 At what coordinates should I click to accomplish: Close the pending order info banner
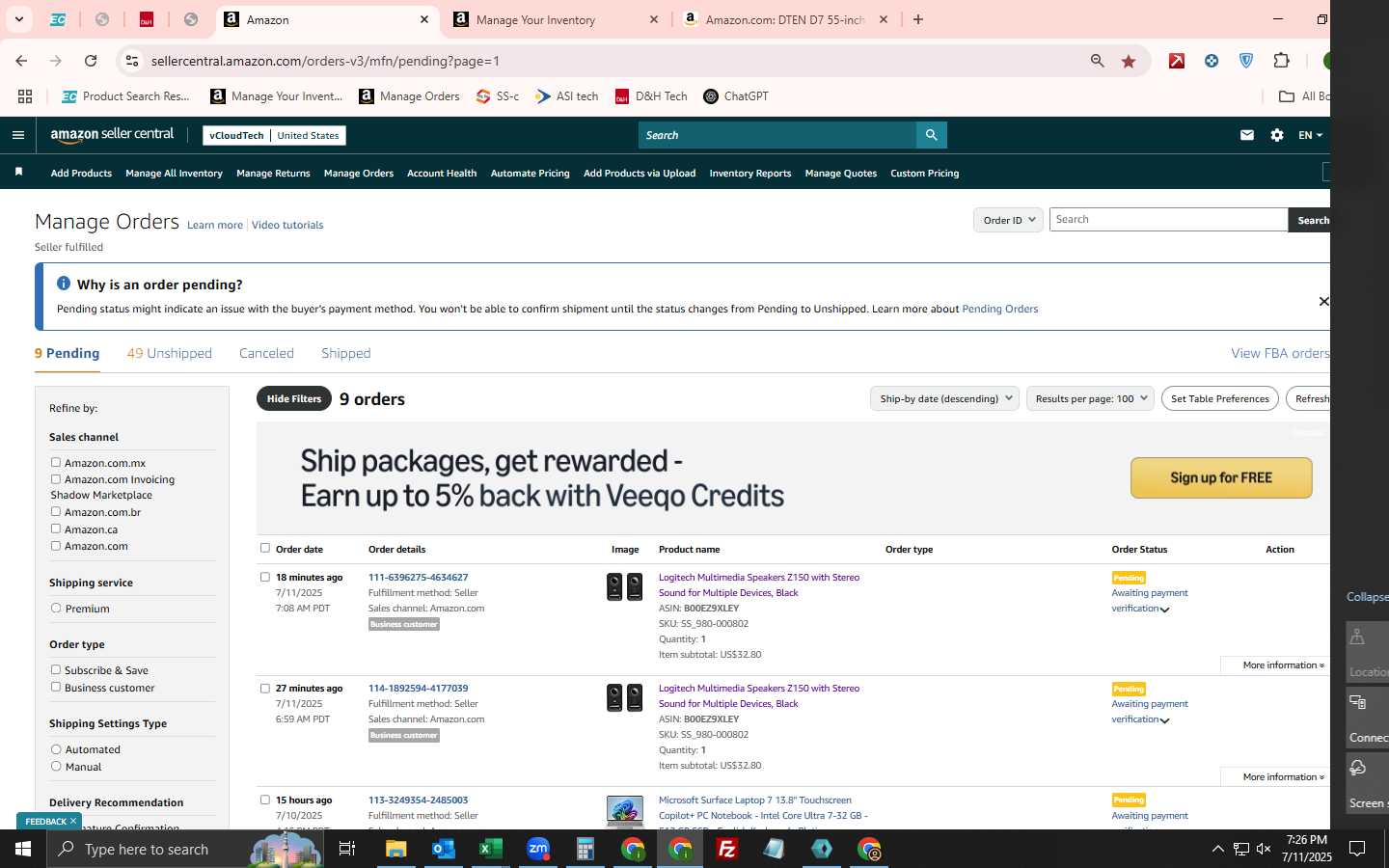click(1323, 302)
